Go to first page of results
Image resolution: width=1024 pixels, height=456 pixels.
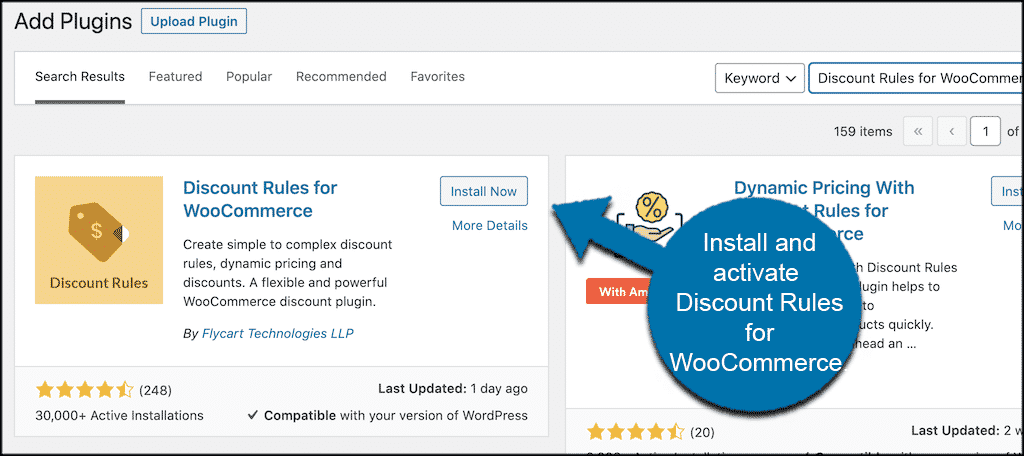coord(917,131)
